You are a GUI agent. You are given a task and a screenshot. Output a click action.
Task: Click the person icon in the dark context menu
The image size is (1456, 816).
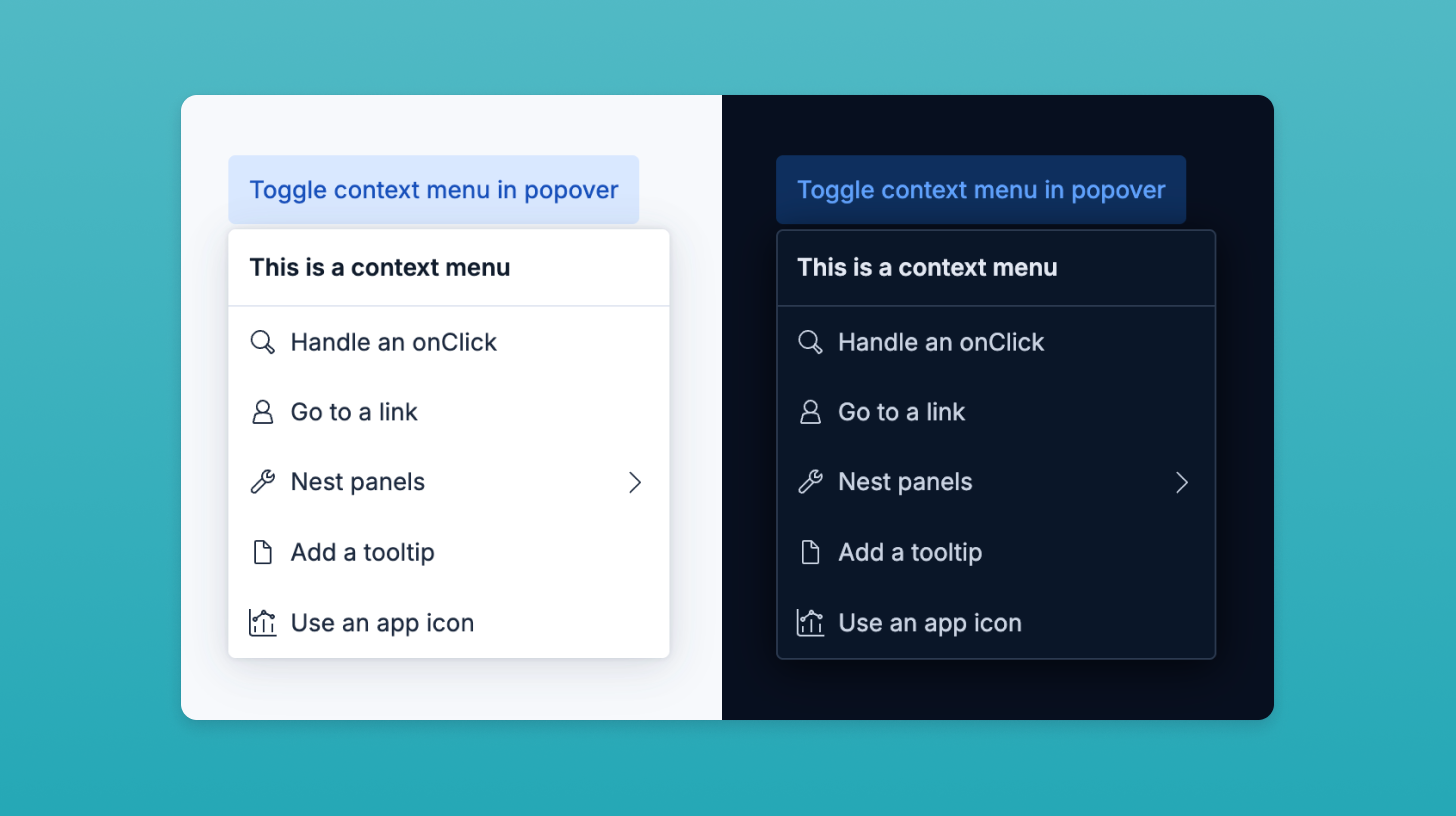(810, 412)
